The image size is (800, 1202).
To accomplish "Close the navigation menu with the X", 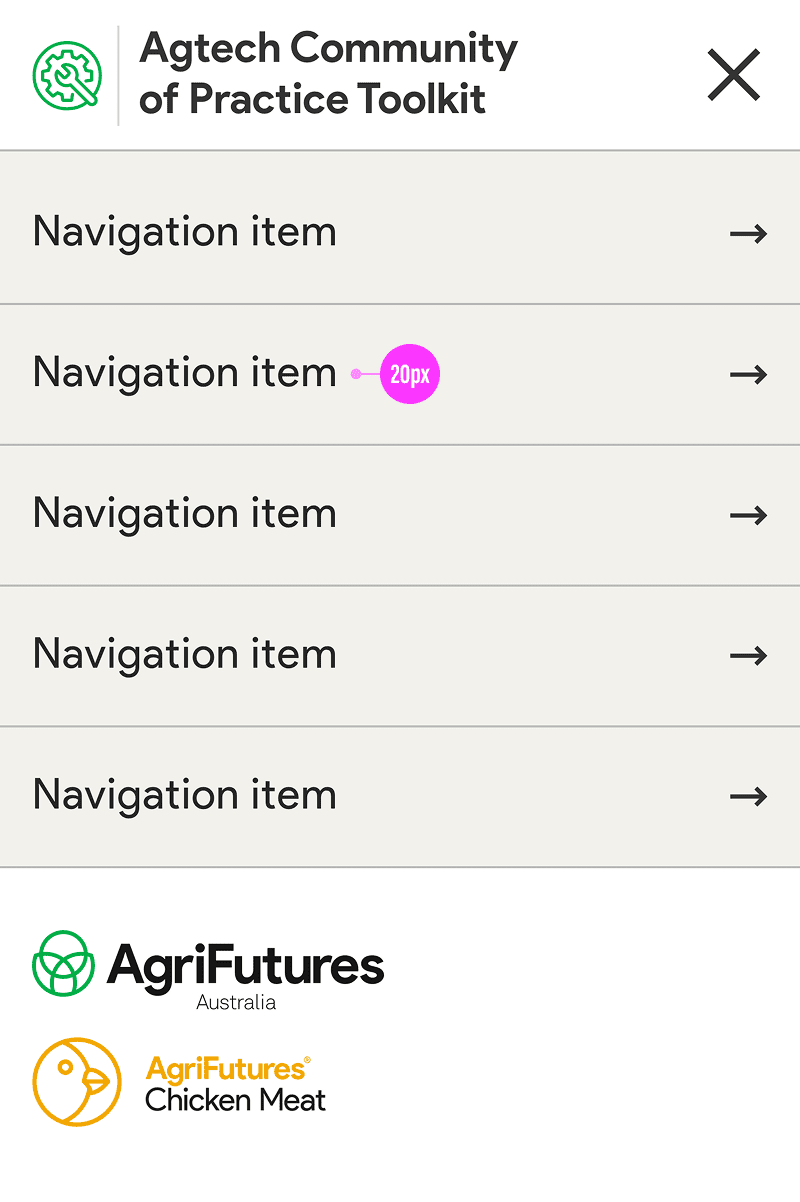I will pos(734,76).
